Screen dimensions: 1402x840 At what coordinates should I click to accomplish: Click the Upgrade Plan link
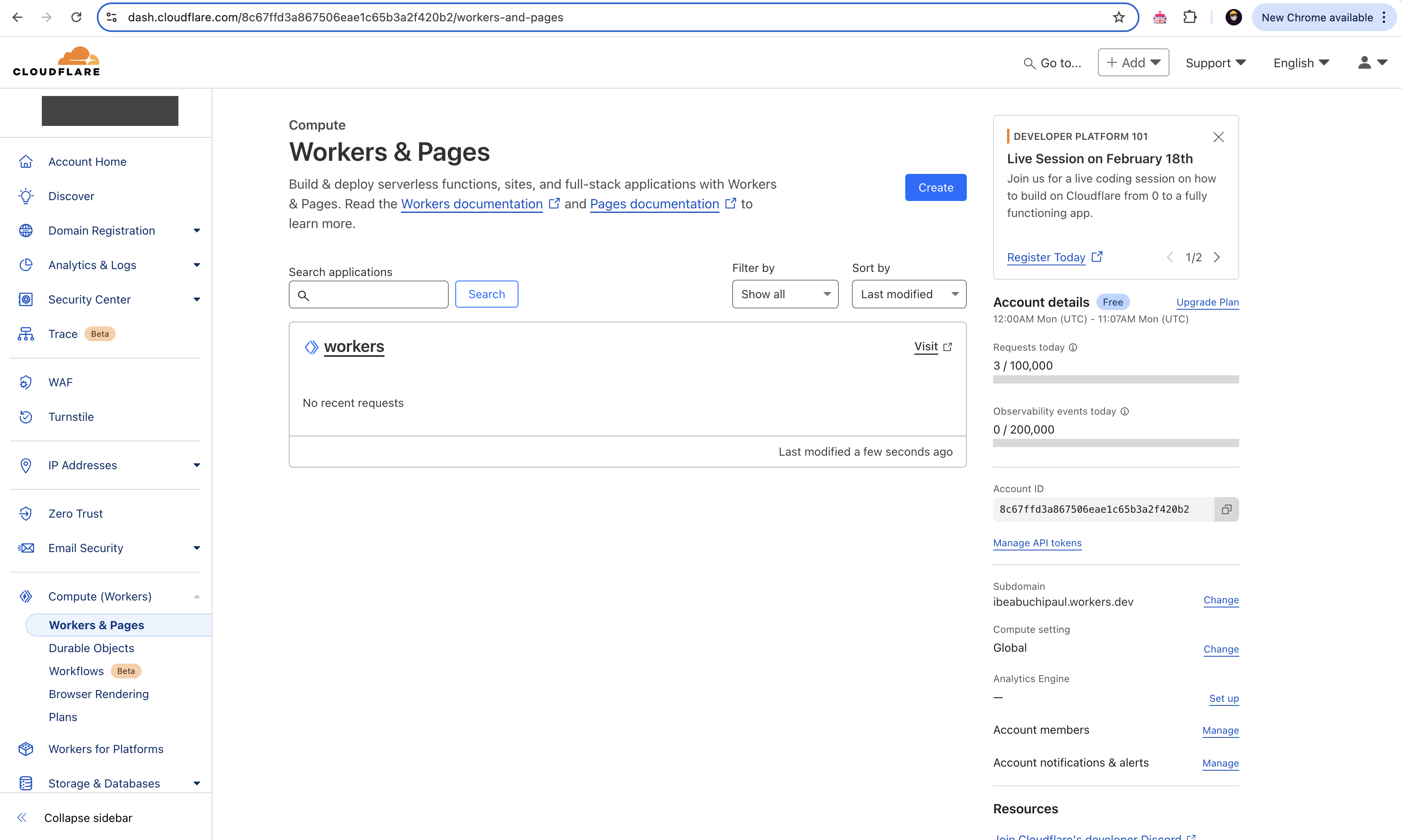click(x=1207, y=302)
